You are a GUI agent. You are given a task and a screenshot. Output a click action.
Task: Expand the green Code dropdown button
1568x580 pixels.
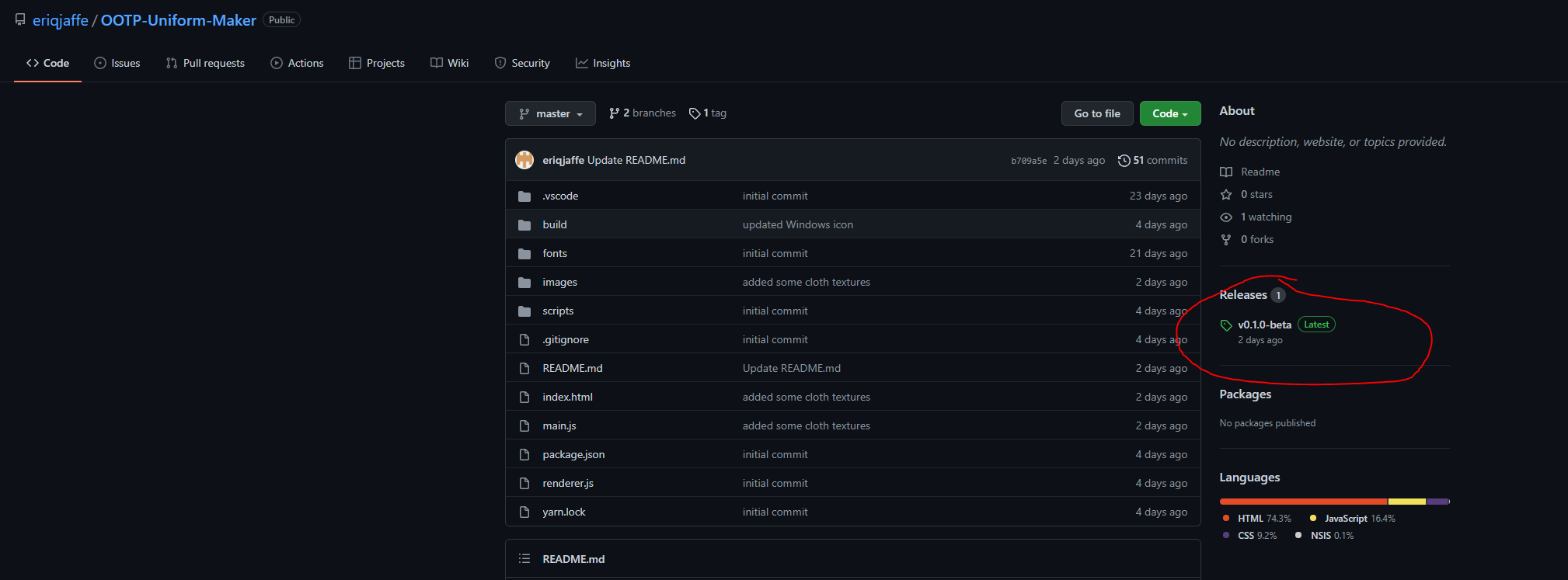1169,113
